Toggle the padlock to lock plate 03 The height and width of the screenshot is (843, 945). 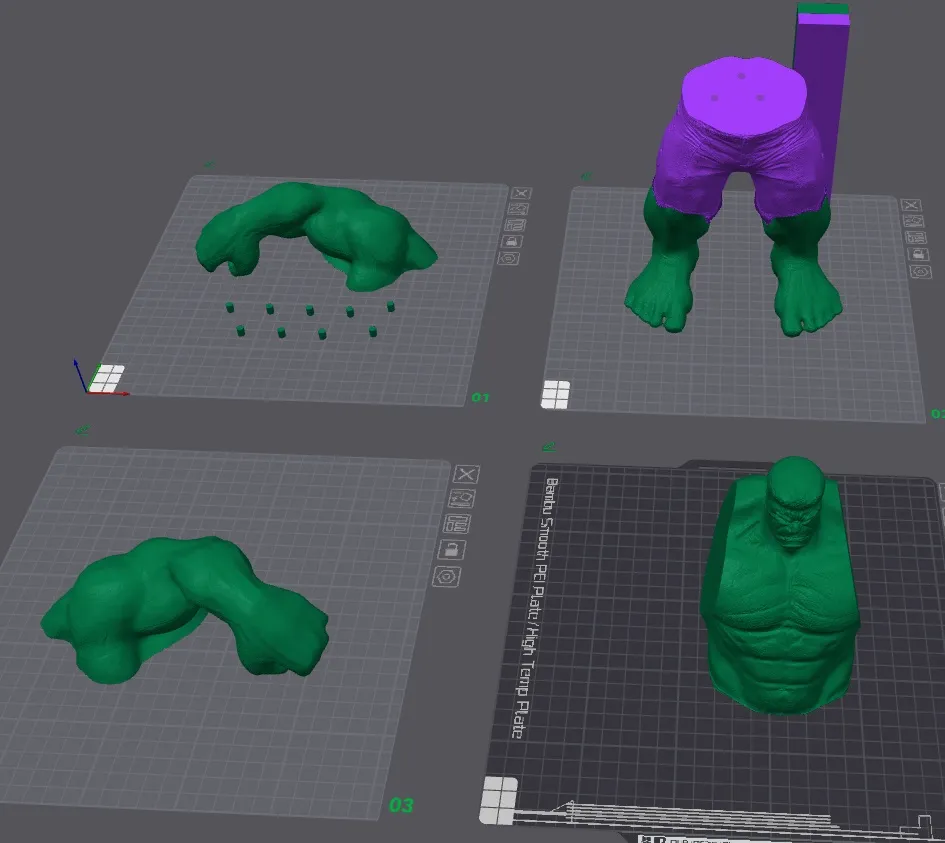click(x=452, y=548)
